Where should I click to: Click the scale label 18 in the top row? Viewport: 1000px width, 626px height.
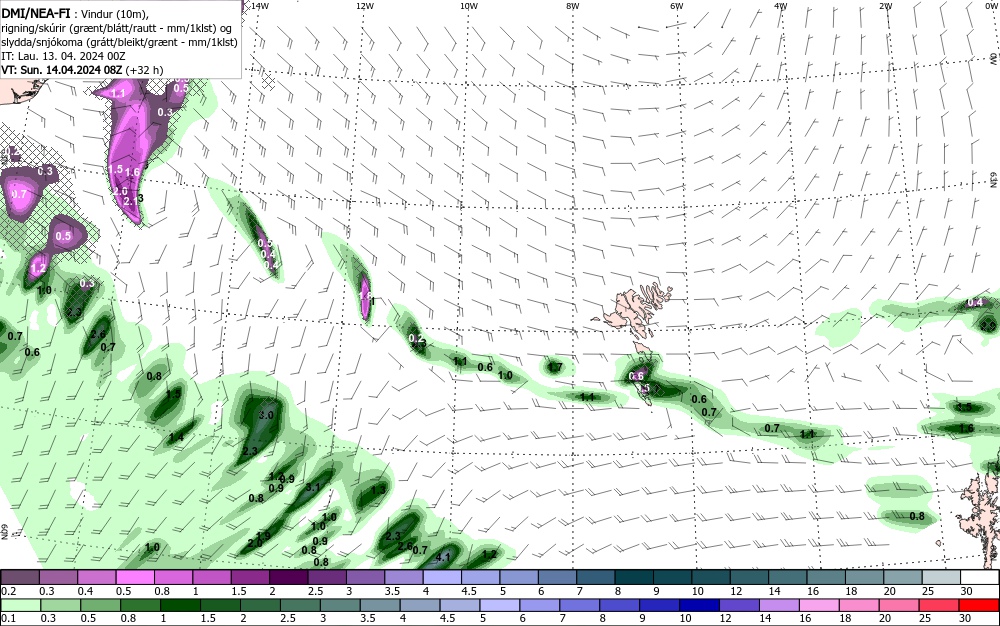[x=851, y=591]
